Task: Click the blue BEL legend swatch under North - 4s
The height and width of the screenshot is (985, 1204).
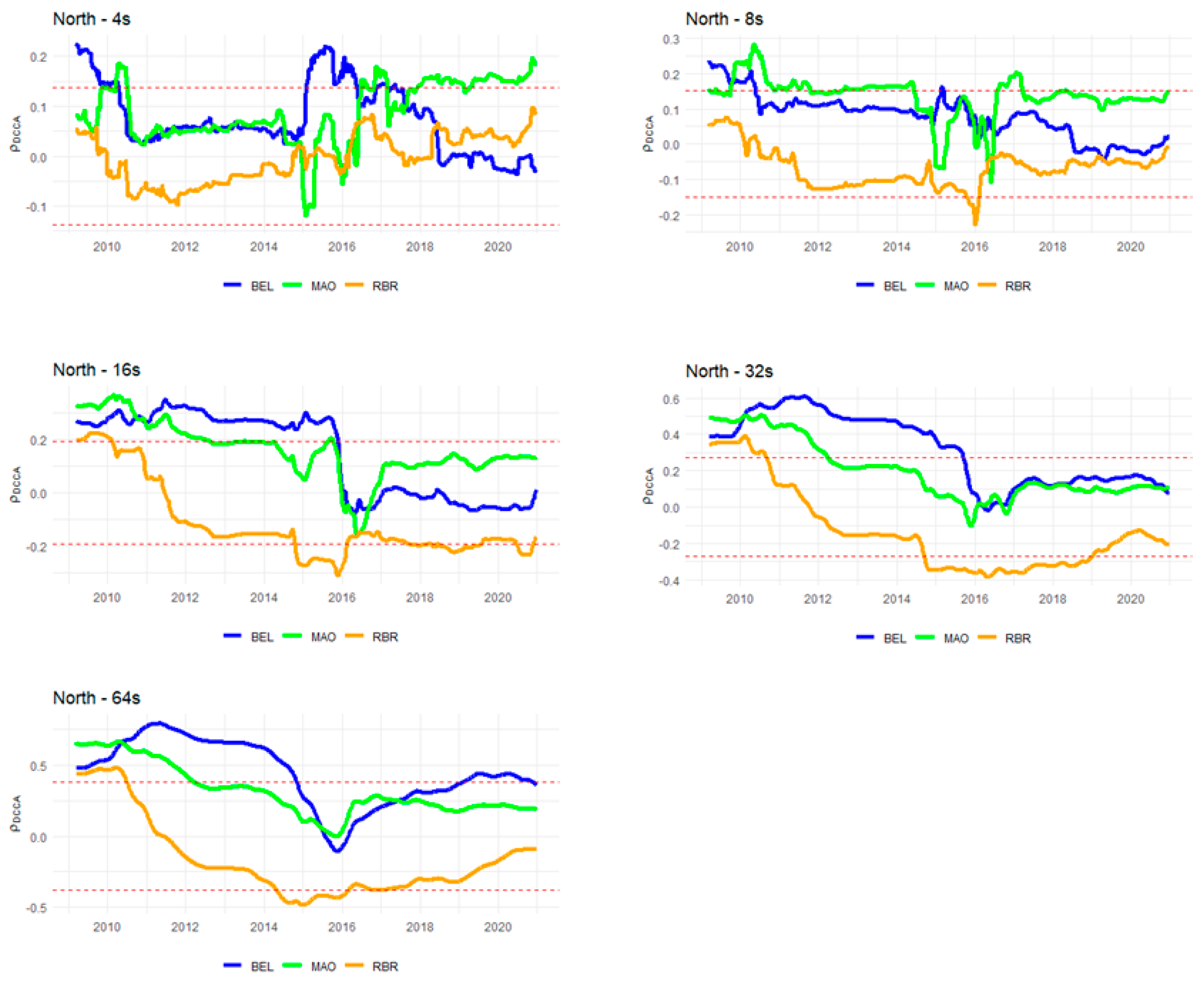Action: (x=233, y=285)
